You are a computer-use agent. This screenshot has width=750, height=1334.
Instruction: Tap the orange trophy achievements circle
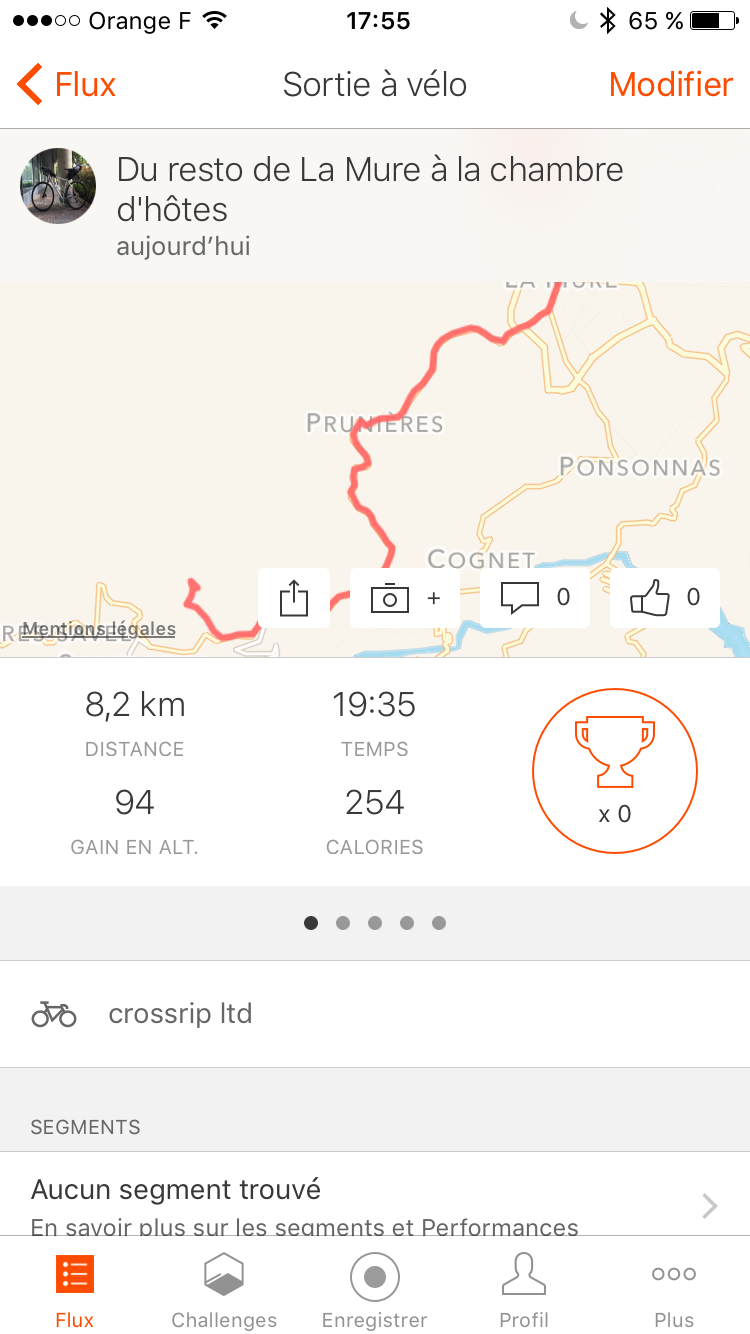pyautogui.click(x=614, y=771)
